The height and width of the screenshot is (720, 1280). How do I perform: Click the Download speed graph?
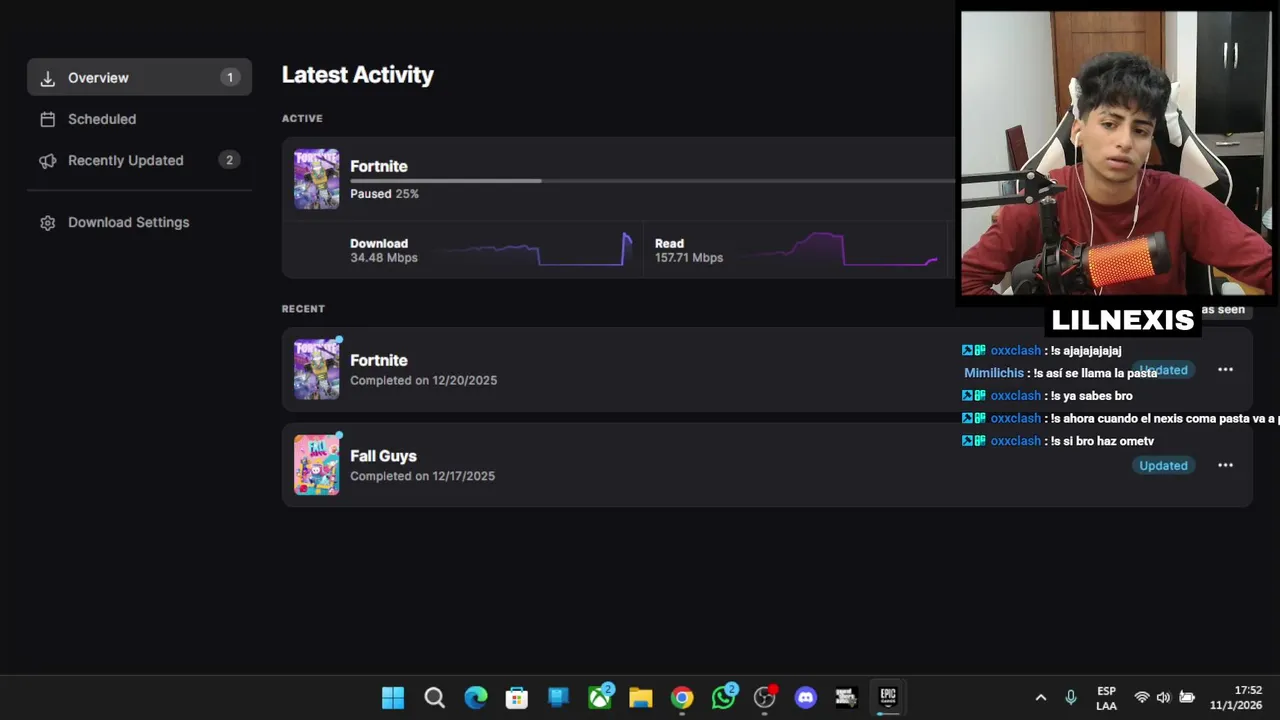(x=536, y=250)
